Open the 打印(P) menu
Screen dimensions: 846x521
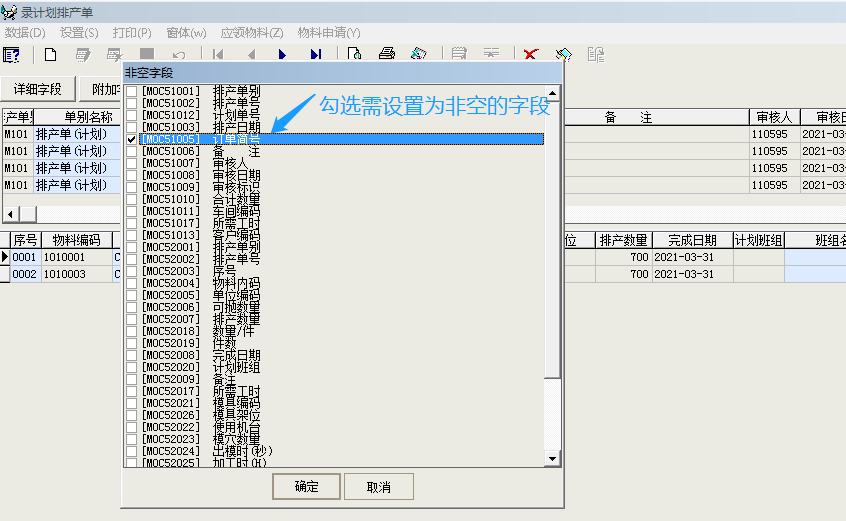[132, 32]
